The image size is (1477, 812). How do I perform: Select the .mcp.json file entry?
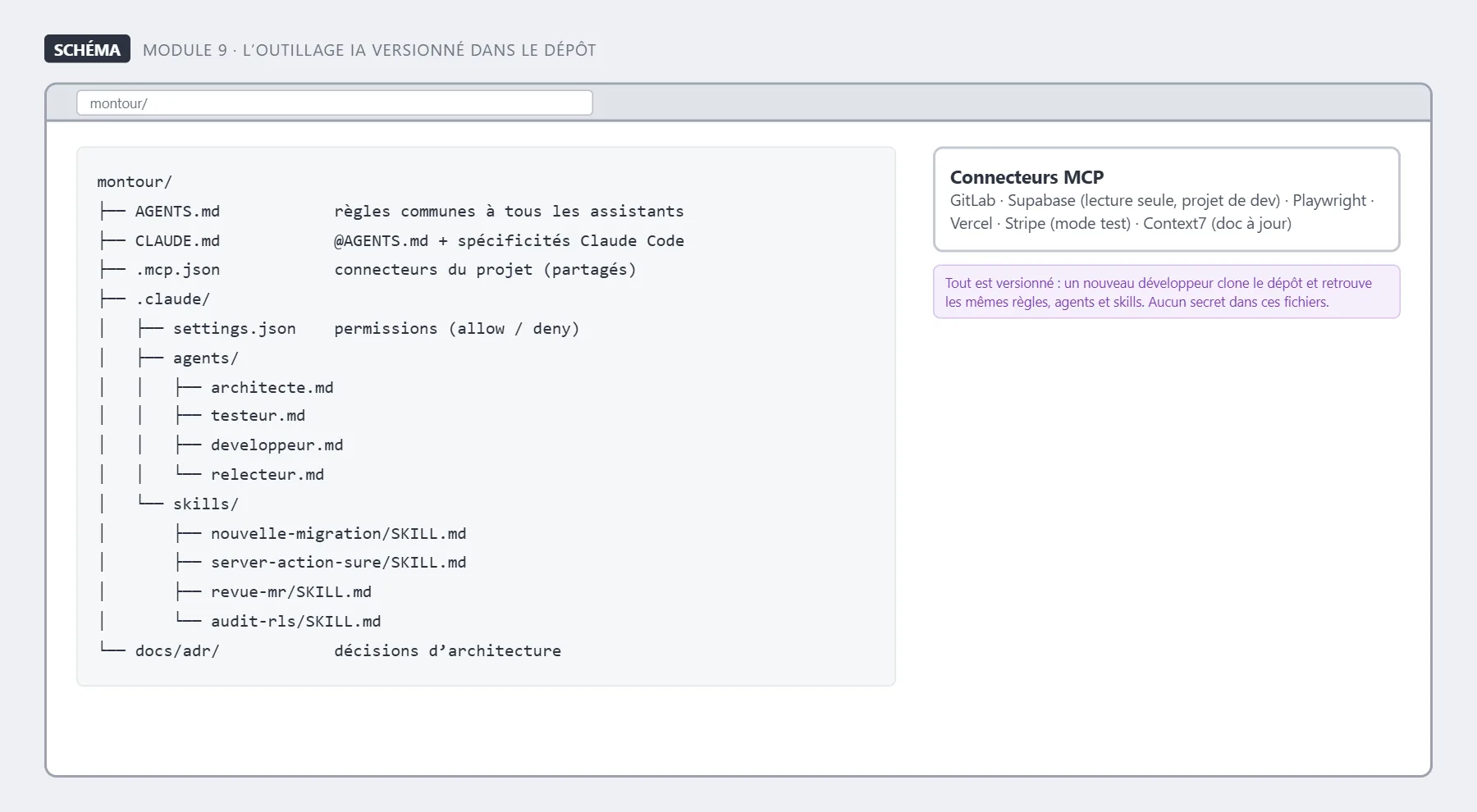click(x=177, y=270)
